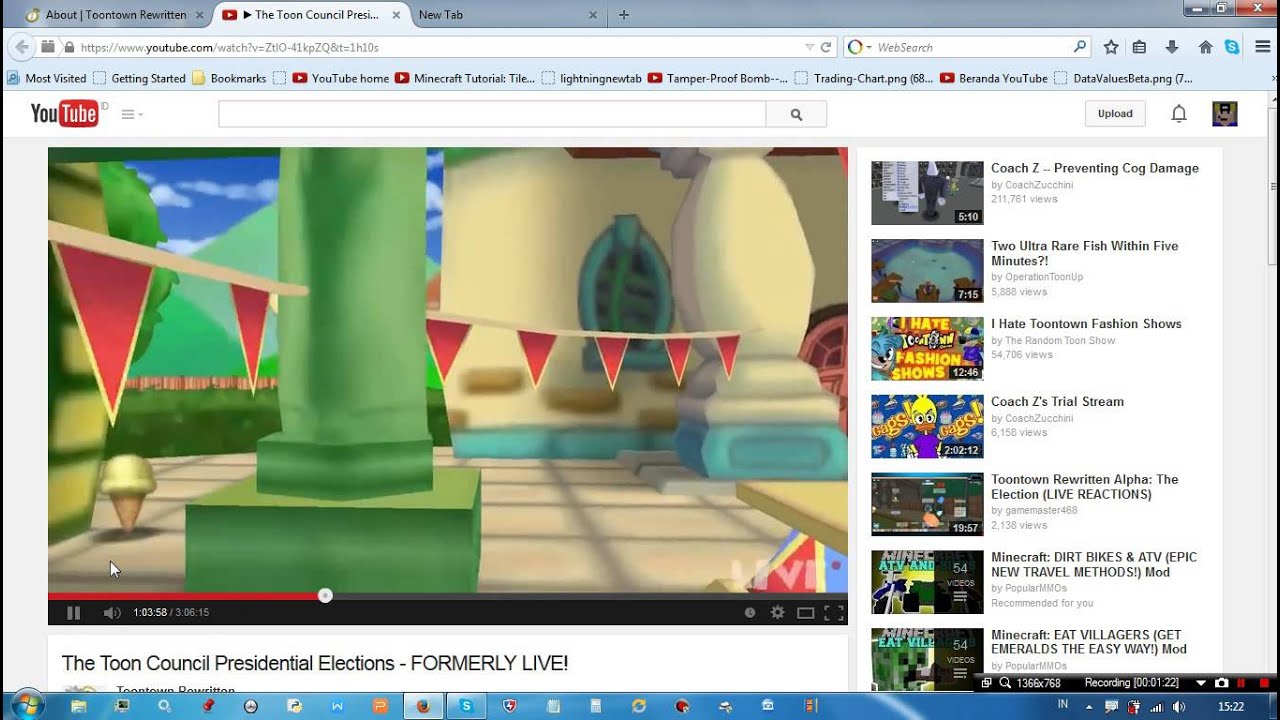Click the red video progress bar scrubber
This screenshot has width=1280, height=720.
(x=325, y=595)
